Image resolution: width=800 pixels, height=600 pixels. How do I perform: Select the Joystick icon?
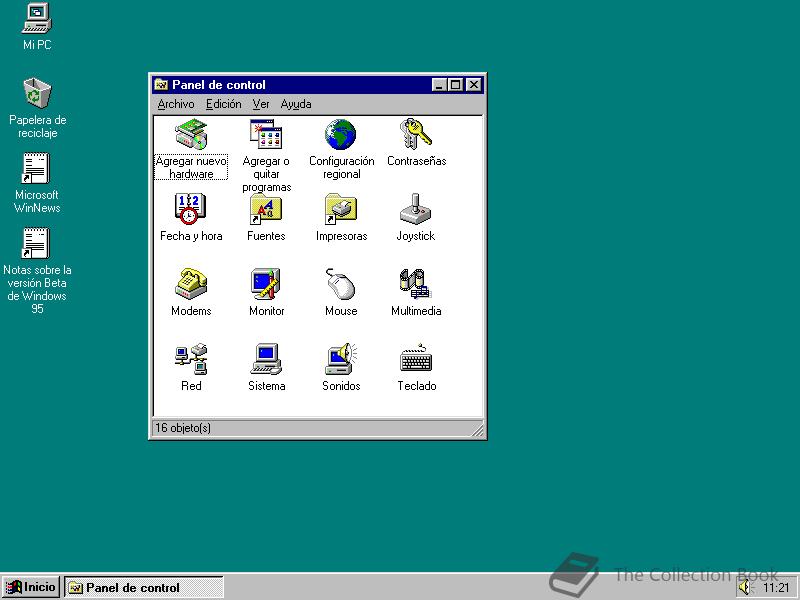tap(415, 209)
